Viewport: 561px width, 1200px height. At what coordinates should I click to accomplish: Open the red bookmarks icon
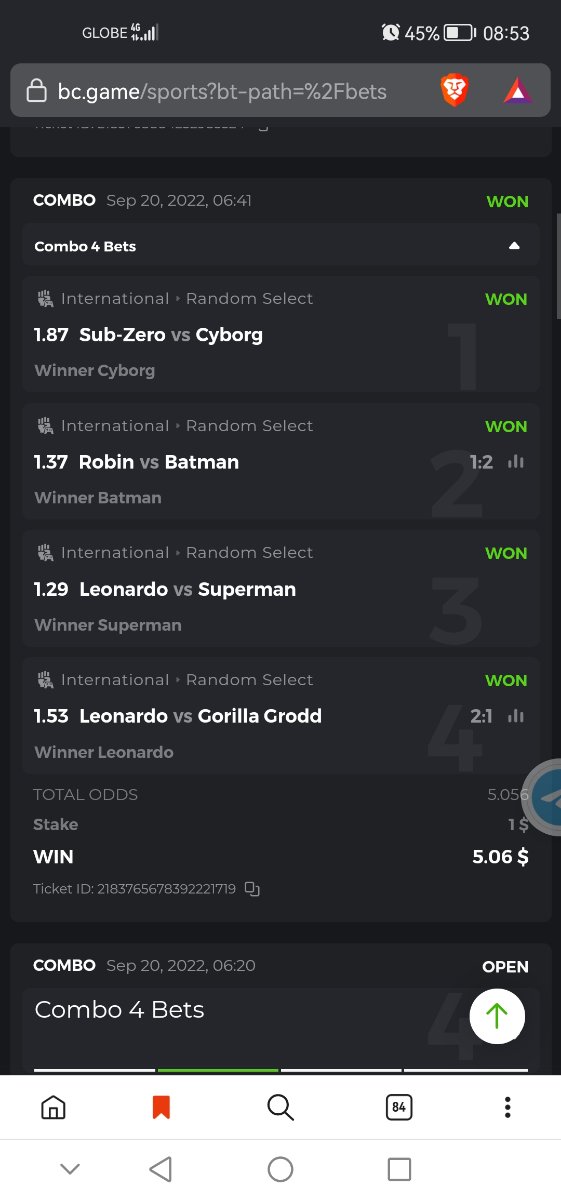click(x=161, y=1107)
